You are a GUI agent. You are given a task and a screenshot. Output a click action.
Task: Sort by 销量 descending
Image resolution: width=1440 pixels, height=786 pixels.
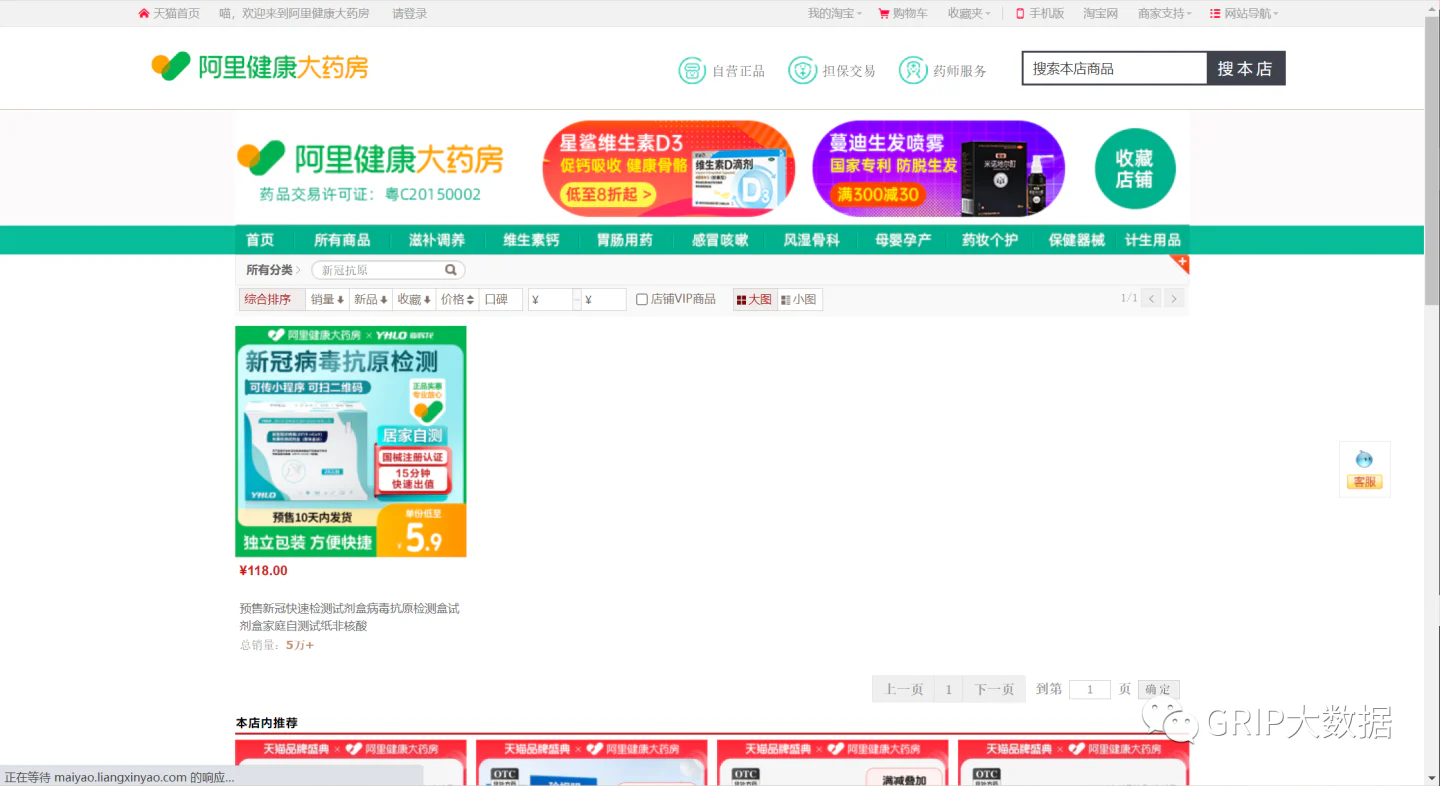click(x=327, y=299)
